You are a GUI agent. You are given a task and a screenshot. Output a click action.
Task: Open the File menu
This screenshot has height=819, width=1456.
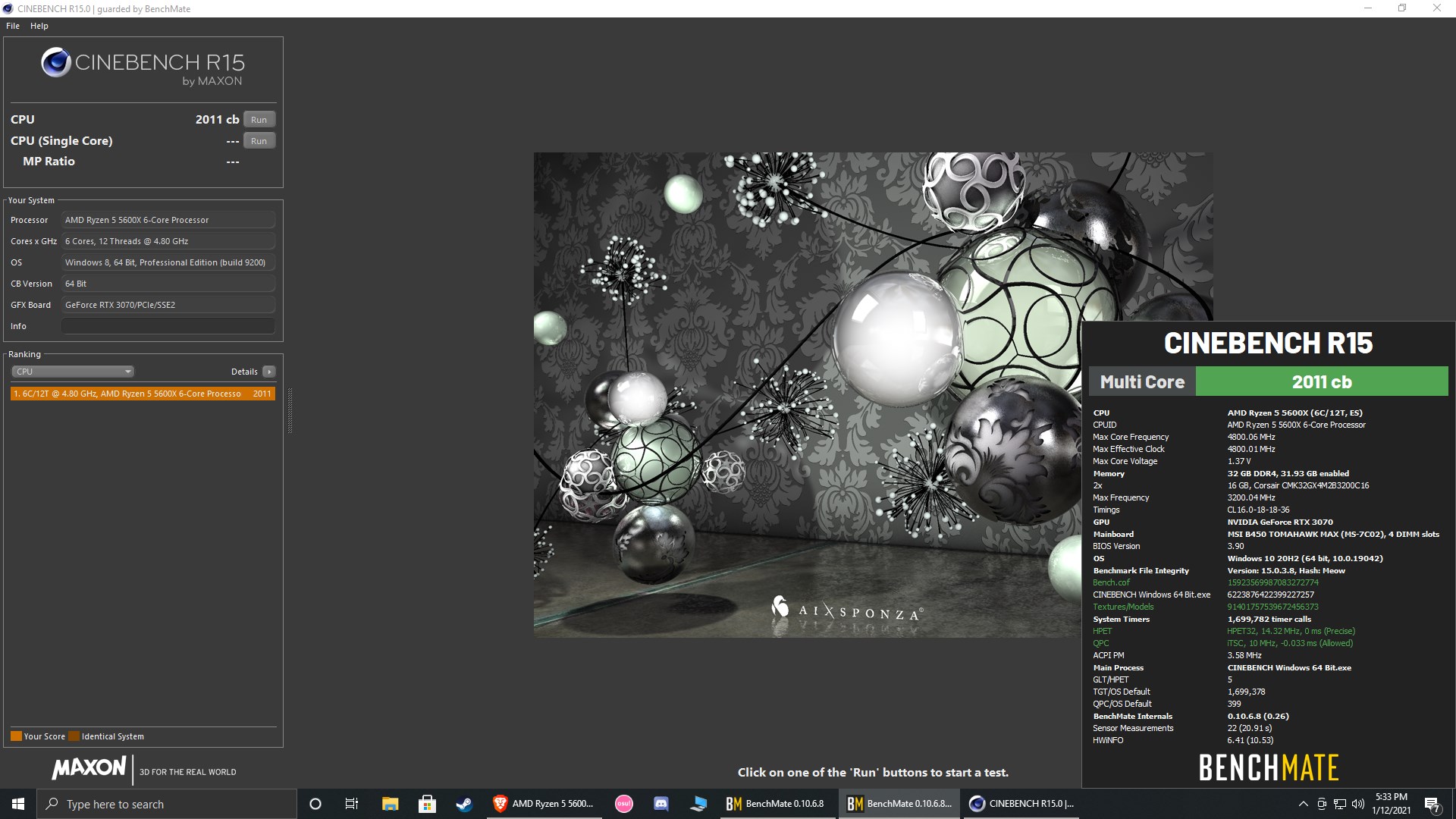pyautogui.click(x=13, y=26)
